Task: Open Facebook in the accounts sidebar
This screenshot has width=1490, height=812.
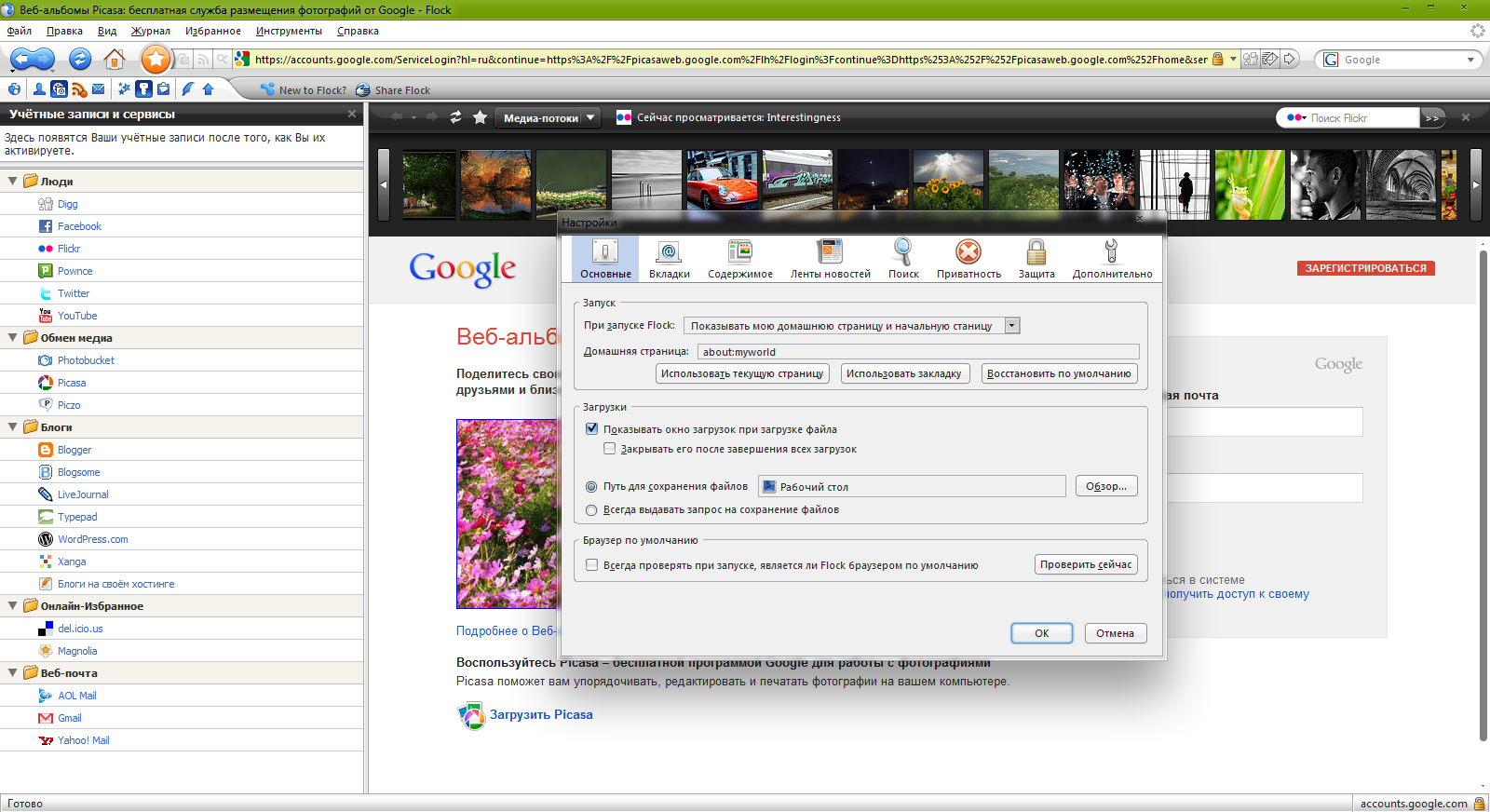Action: (x=79, y=226)
